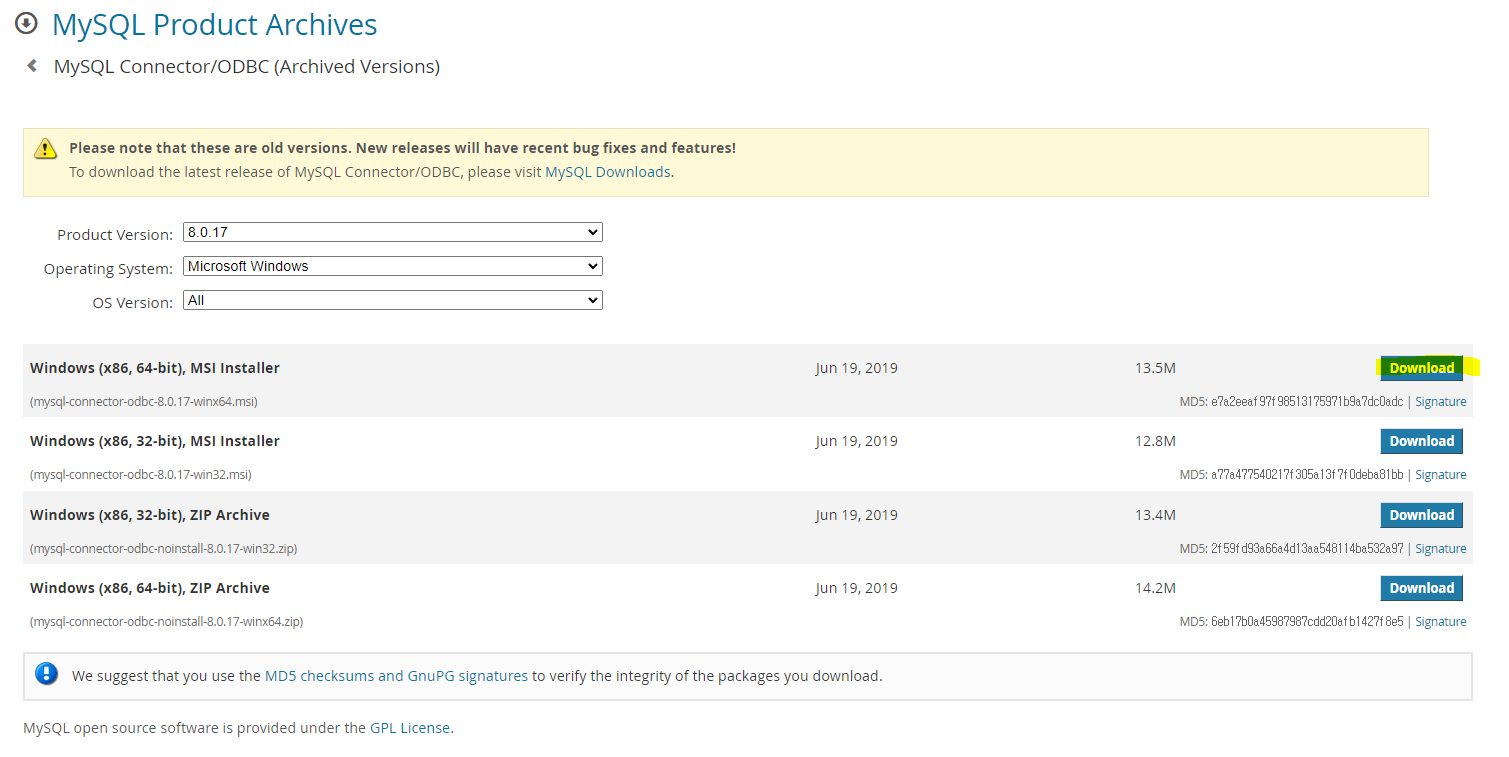Click the download circle icon beside page title
The width and height of the screenshot is (1509, 757).
(x=27, y=23)
